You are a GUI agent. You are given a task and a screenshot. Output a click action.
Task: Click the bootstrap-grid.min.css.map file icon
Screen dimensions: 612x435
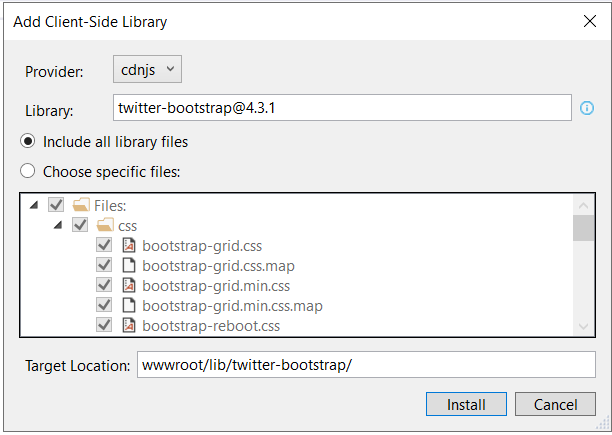[x=129, y=305]
